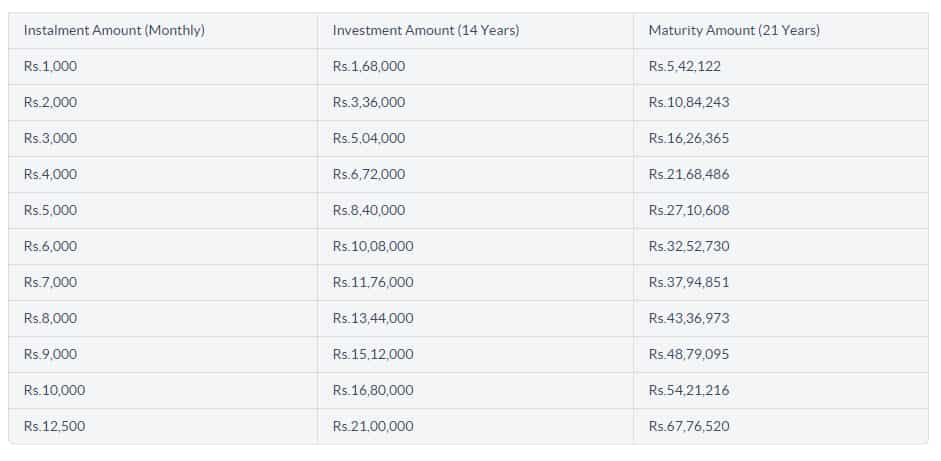Select the Rs.1,000 instalment cell
Viewport: 941px width, 461px height.
point(50,67)
